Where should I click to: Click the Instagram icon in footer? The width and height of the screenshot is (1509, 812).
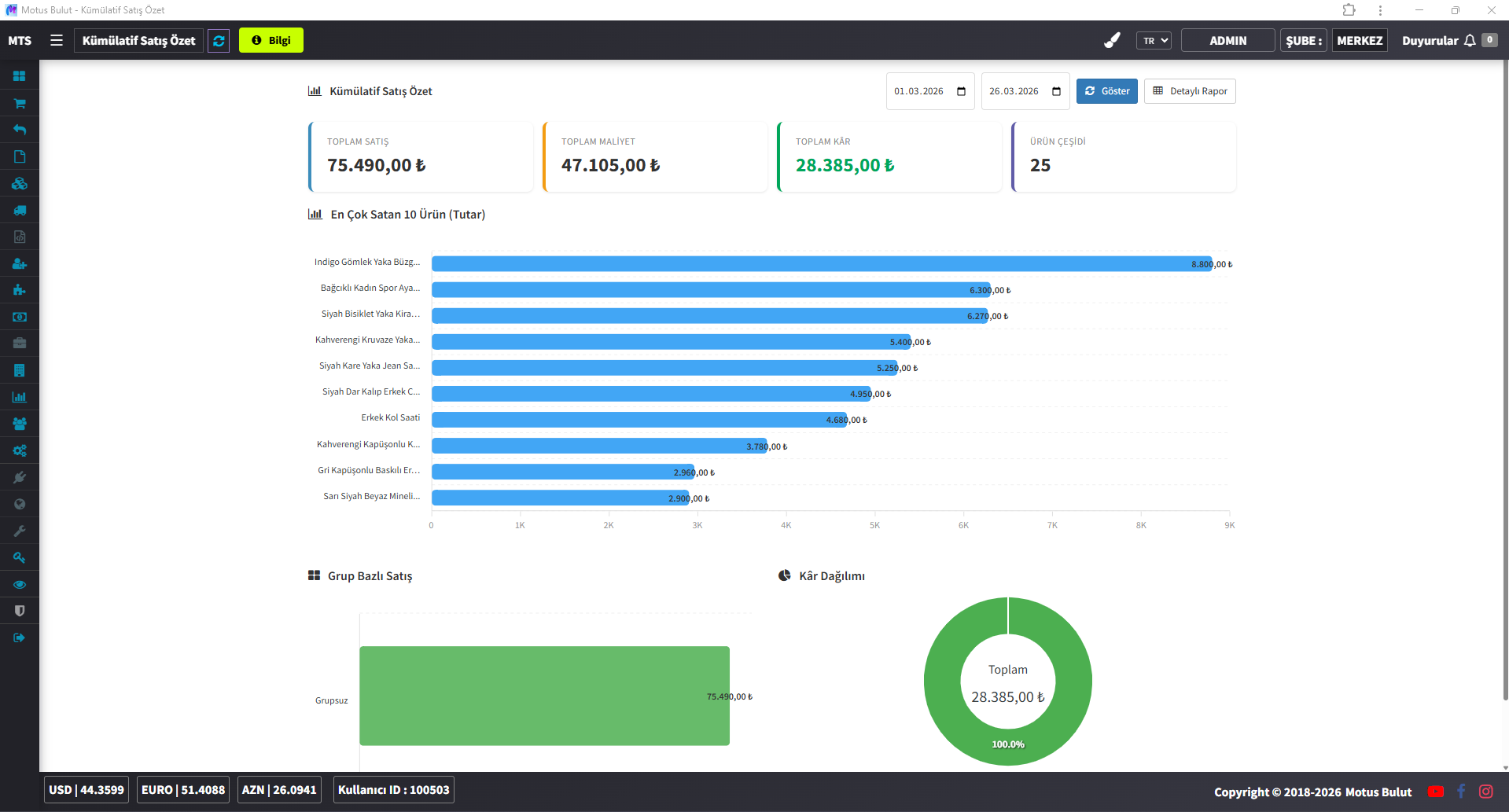pyautogui.click(x=1485, y=792)
